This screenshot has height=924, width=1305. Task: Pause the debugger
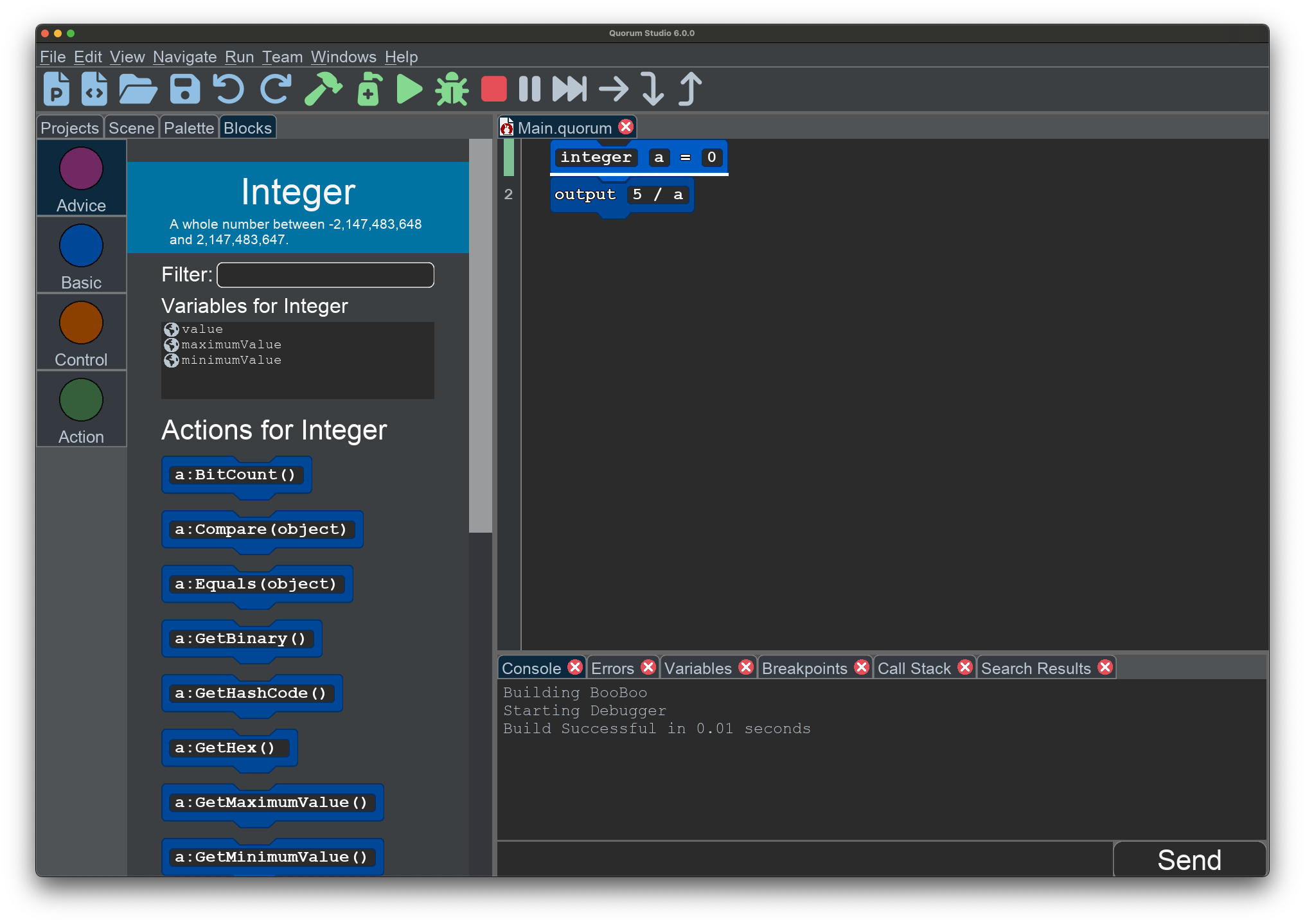(x=529, y=89)
